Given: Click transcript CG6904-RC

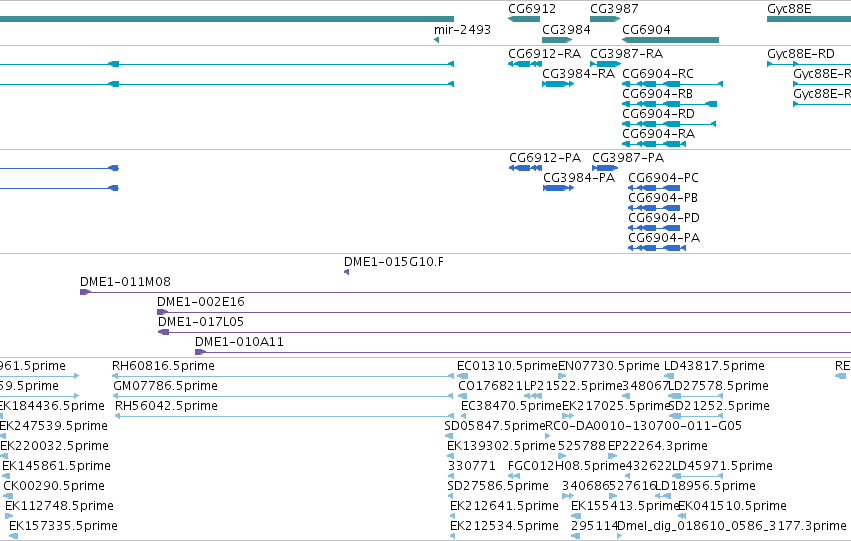Looking at the screenshot, I should point(658,74).
